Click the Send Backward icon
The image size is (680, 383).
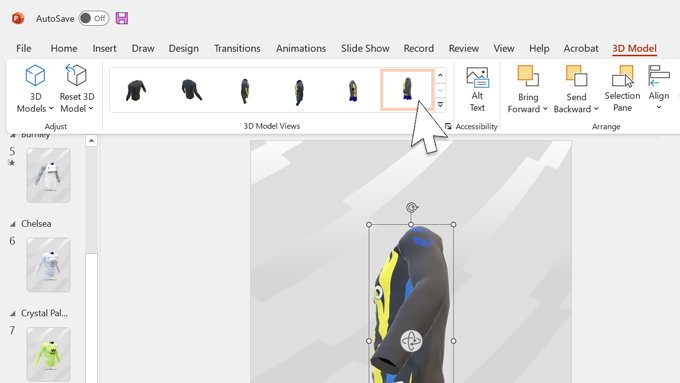click(576, 76)
